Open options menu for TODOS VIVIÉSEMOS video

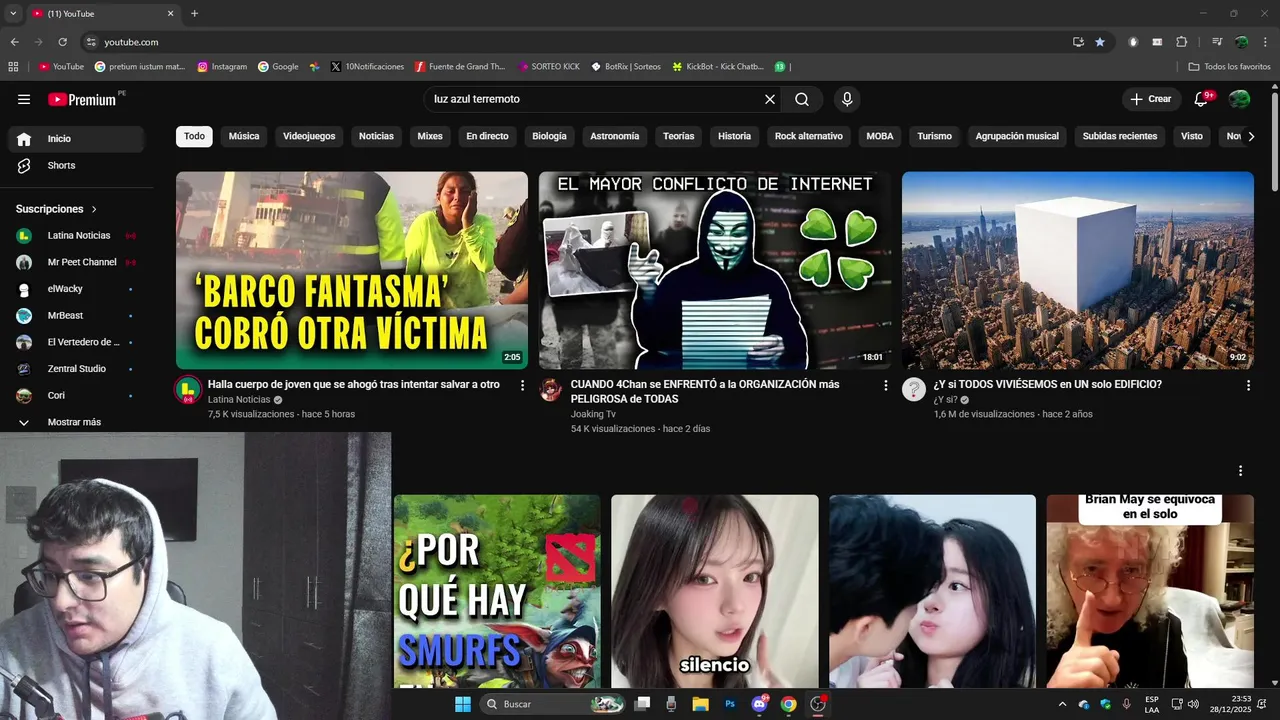click(x=1248, y=385)
